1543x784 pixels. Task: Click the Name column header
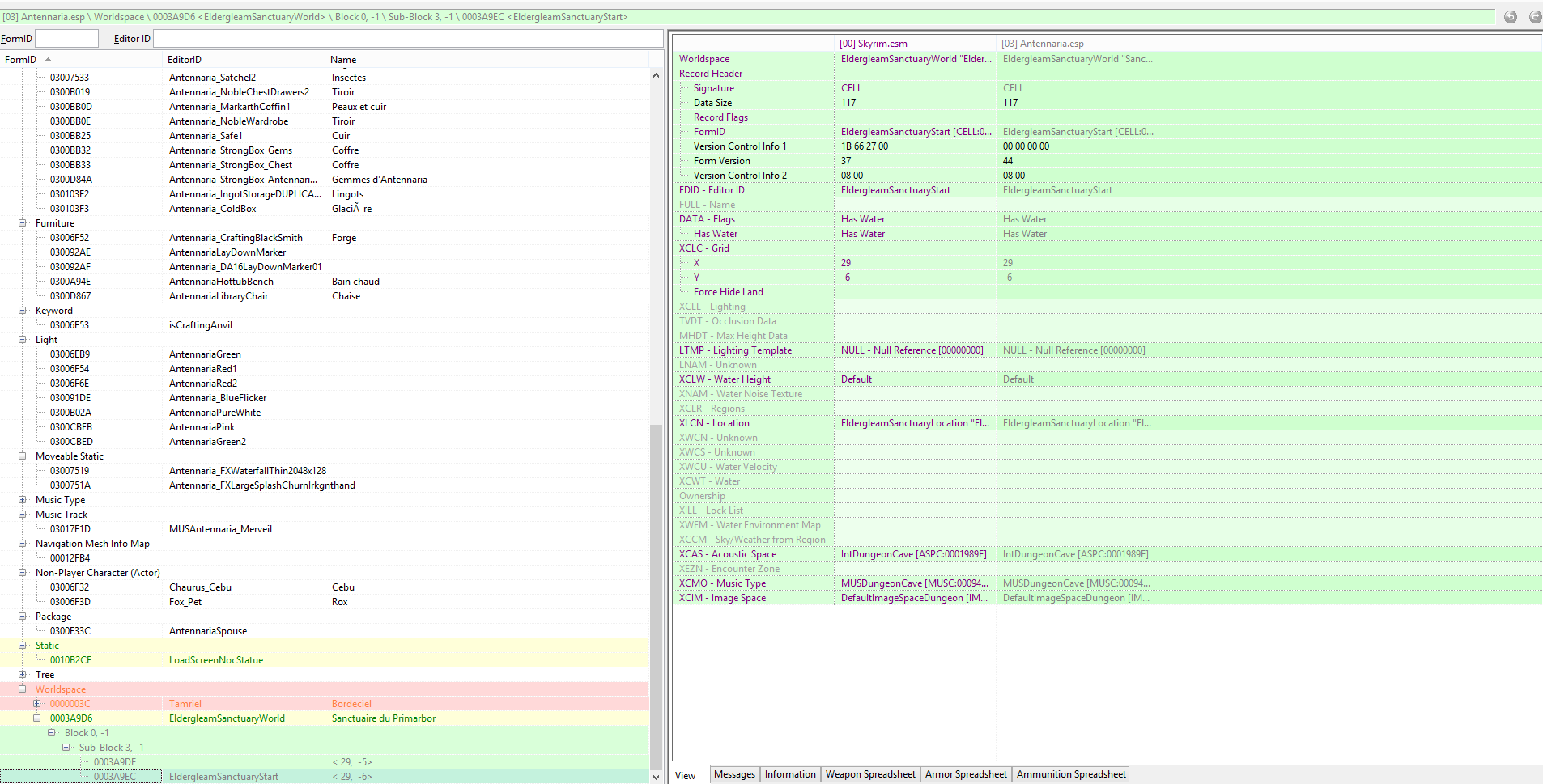tap(343, 60)
